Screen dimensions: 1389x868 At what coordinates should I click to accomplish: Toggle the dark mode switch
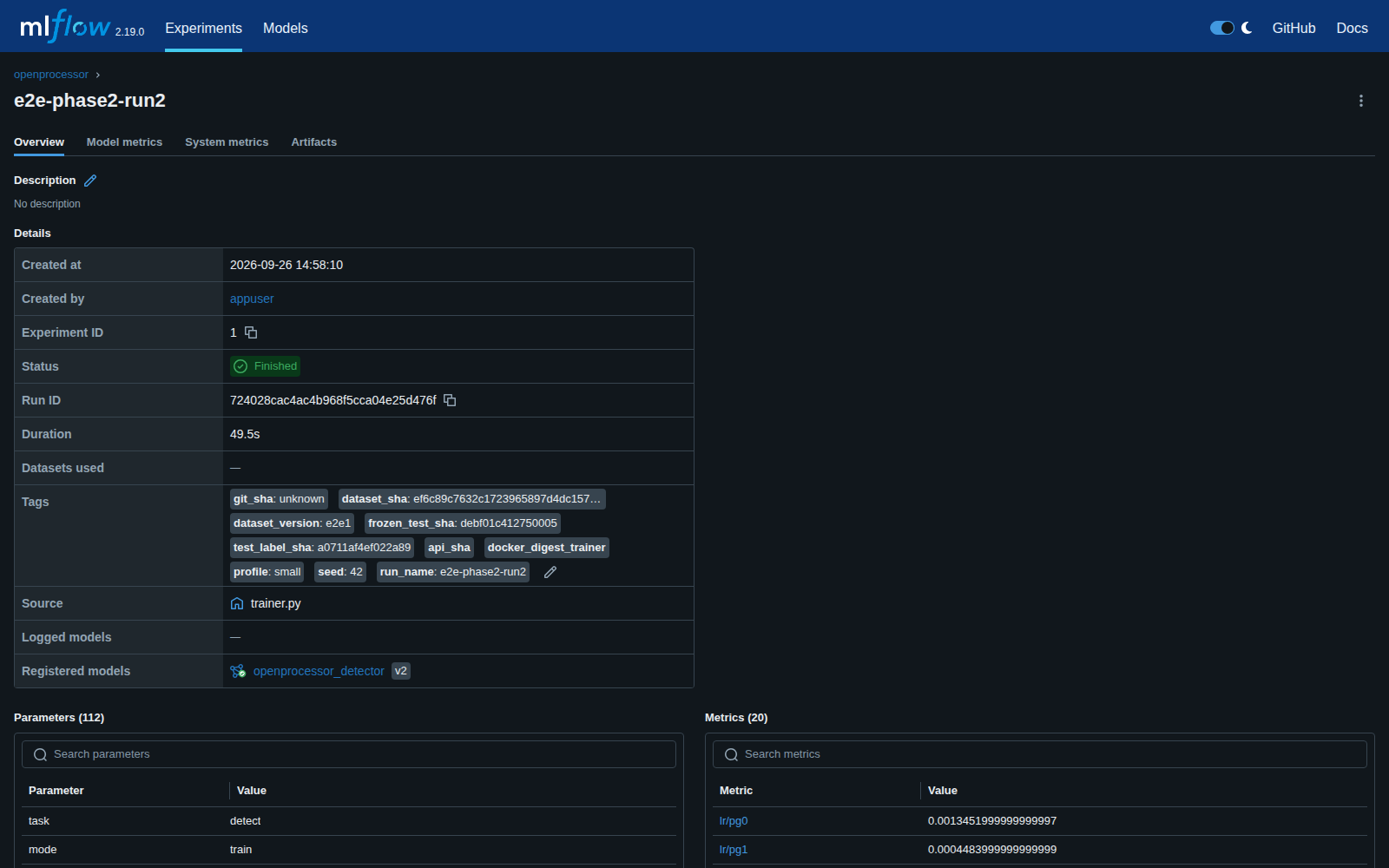pyautogui.click(x=1222, y=28)
